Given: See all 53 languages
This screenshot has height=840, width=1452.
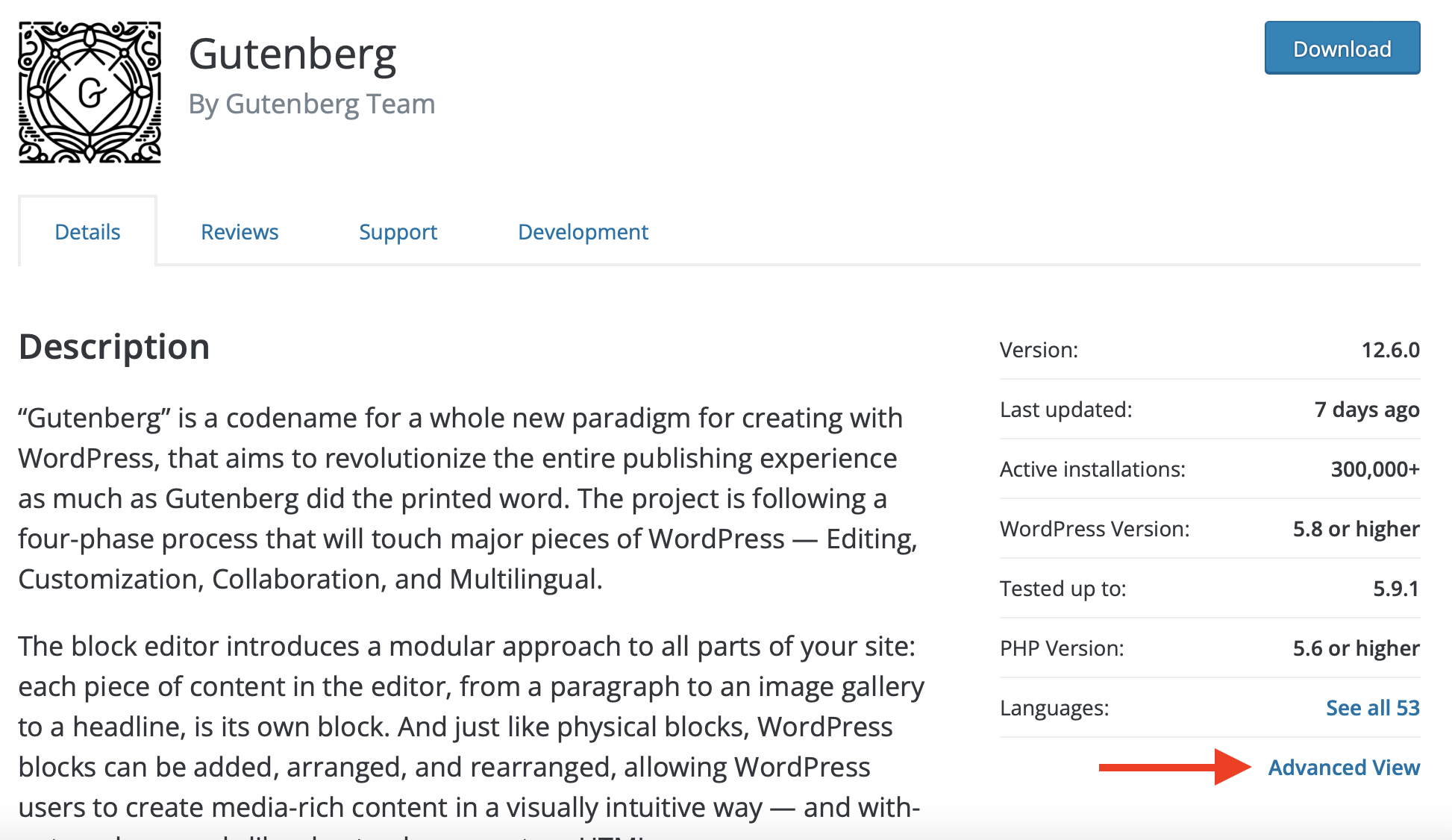Looking at the screenshot, I should (x=1371, y=708).
